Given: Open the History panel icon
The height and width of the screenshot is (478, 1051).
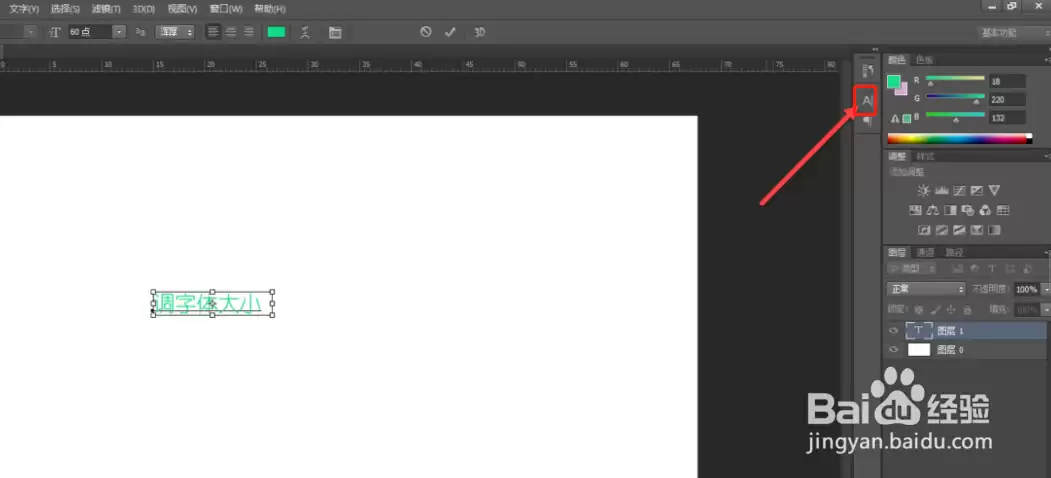Looking at the screenshot, I should click(x=867, y=70).
